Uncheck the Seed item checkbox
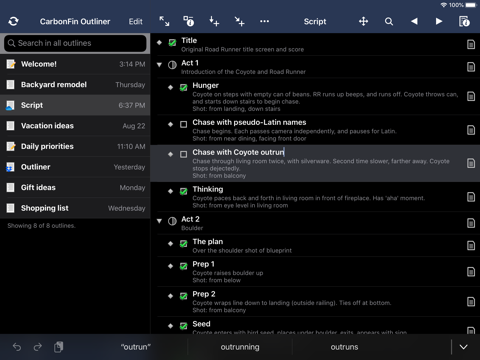 183,326
